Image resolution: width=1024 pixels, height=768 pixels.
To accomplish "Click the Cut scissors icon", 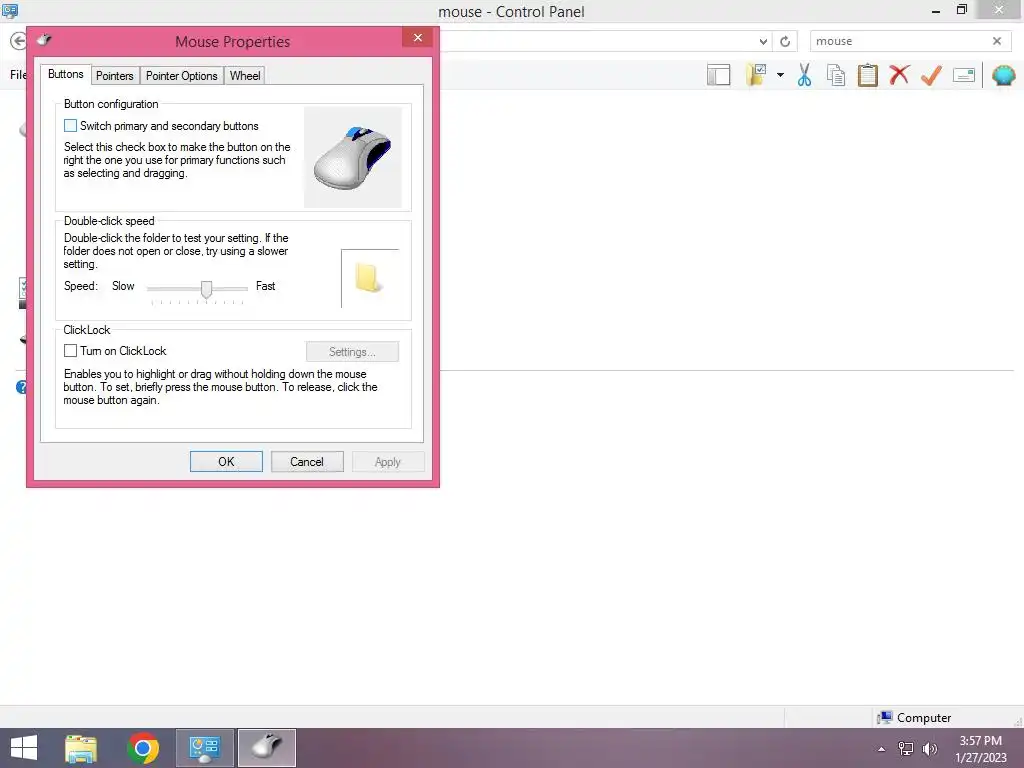I will point(805,74).
